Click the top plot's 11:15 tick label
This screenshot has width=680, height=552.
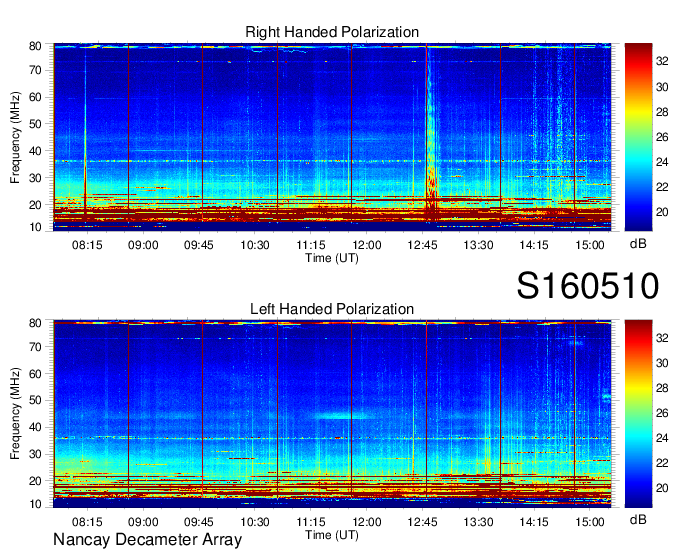click(311, 245)
